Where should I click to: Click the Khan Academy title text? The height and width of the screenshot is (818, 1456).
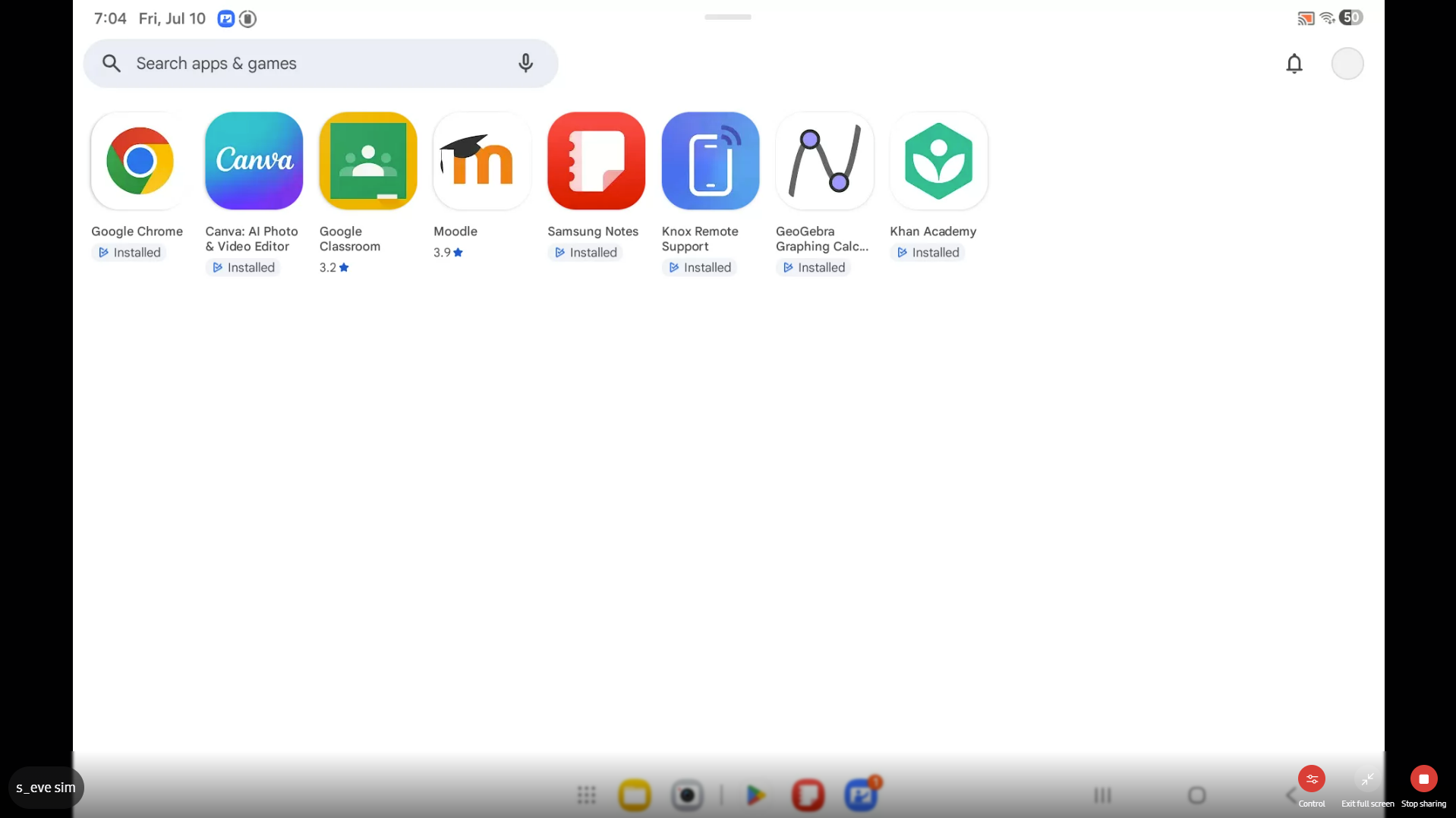(x=933, y=231)
